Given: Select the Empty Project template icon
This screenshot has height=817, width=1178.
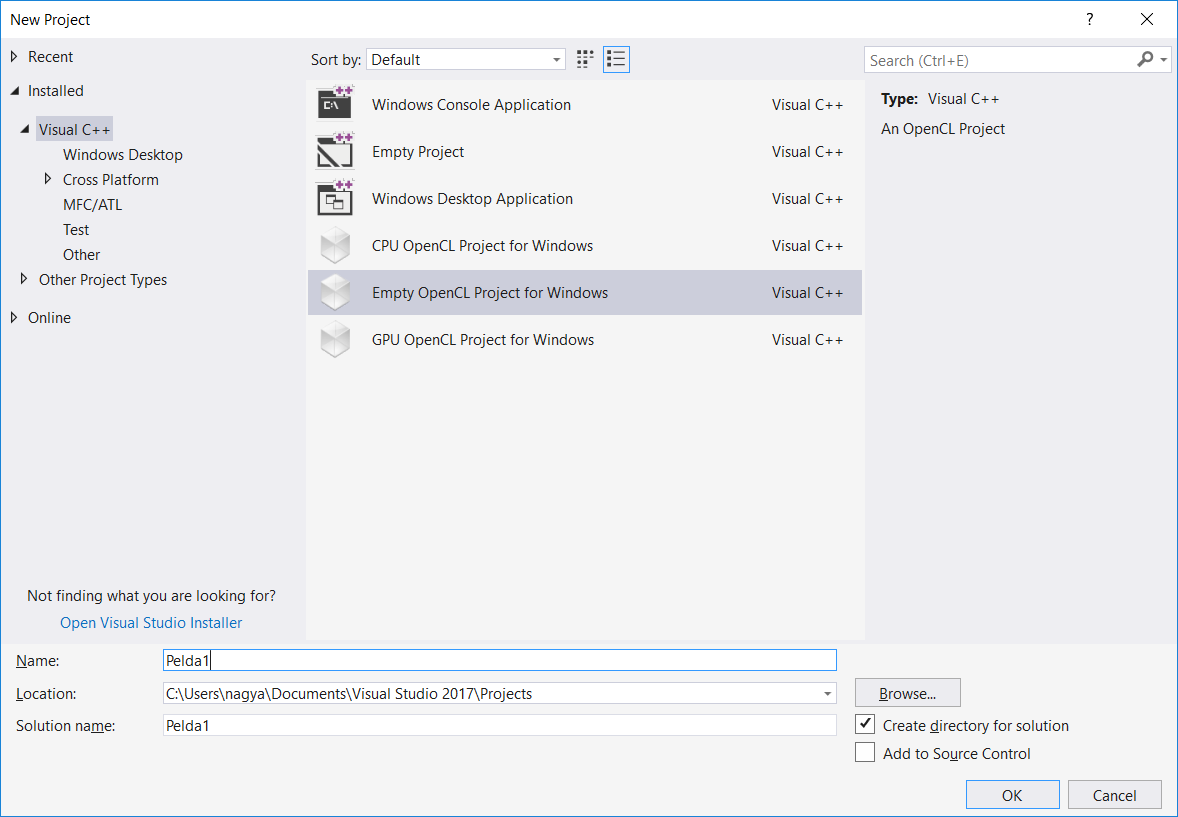Looking at the screenshot, I should pyautogui.click(x=335, y=152).
